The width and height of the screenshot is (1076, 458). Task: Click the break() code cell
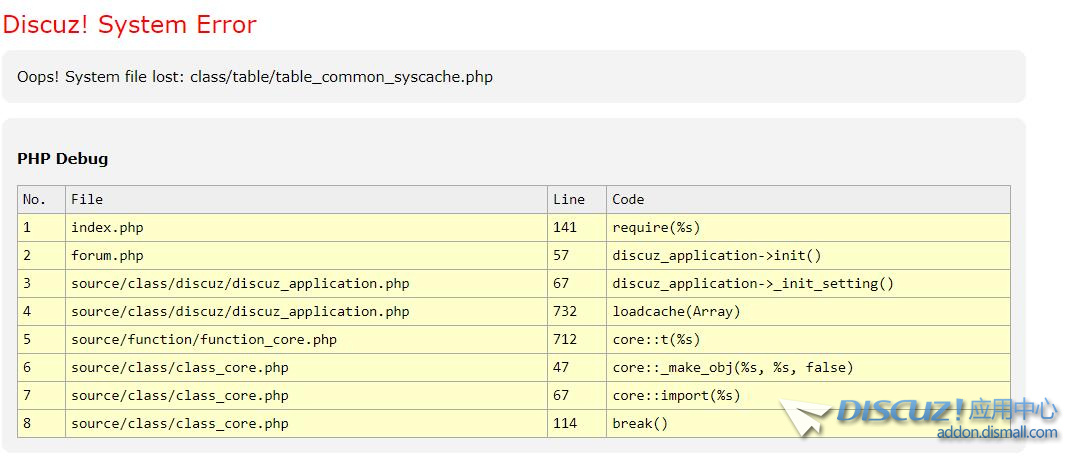click(x=640, y=424)
